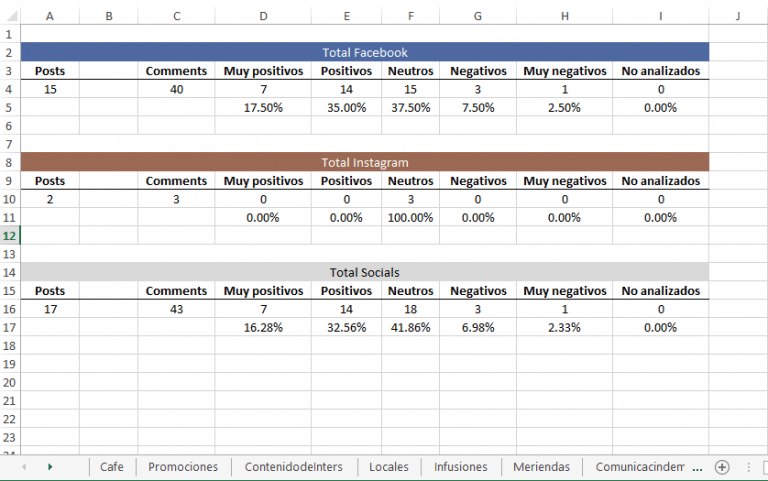Go to the next sheet with the green arrow
Image resolution: width=768 pixels, height=481 pixels.
click(50, 467)
